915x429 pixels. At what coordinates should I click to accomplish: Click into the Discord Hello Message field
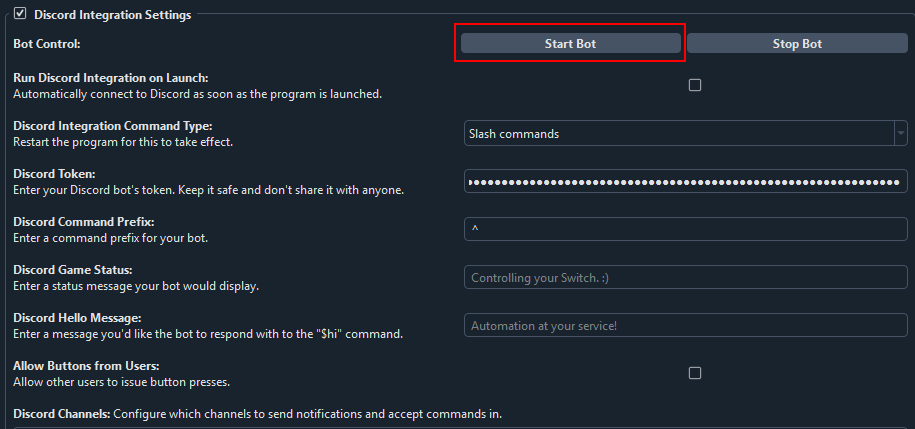coord(684,326)
